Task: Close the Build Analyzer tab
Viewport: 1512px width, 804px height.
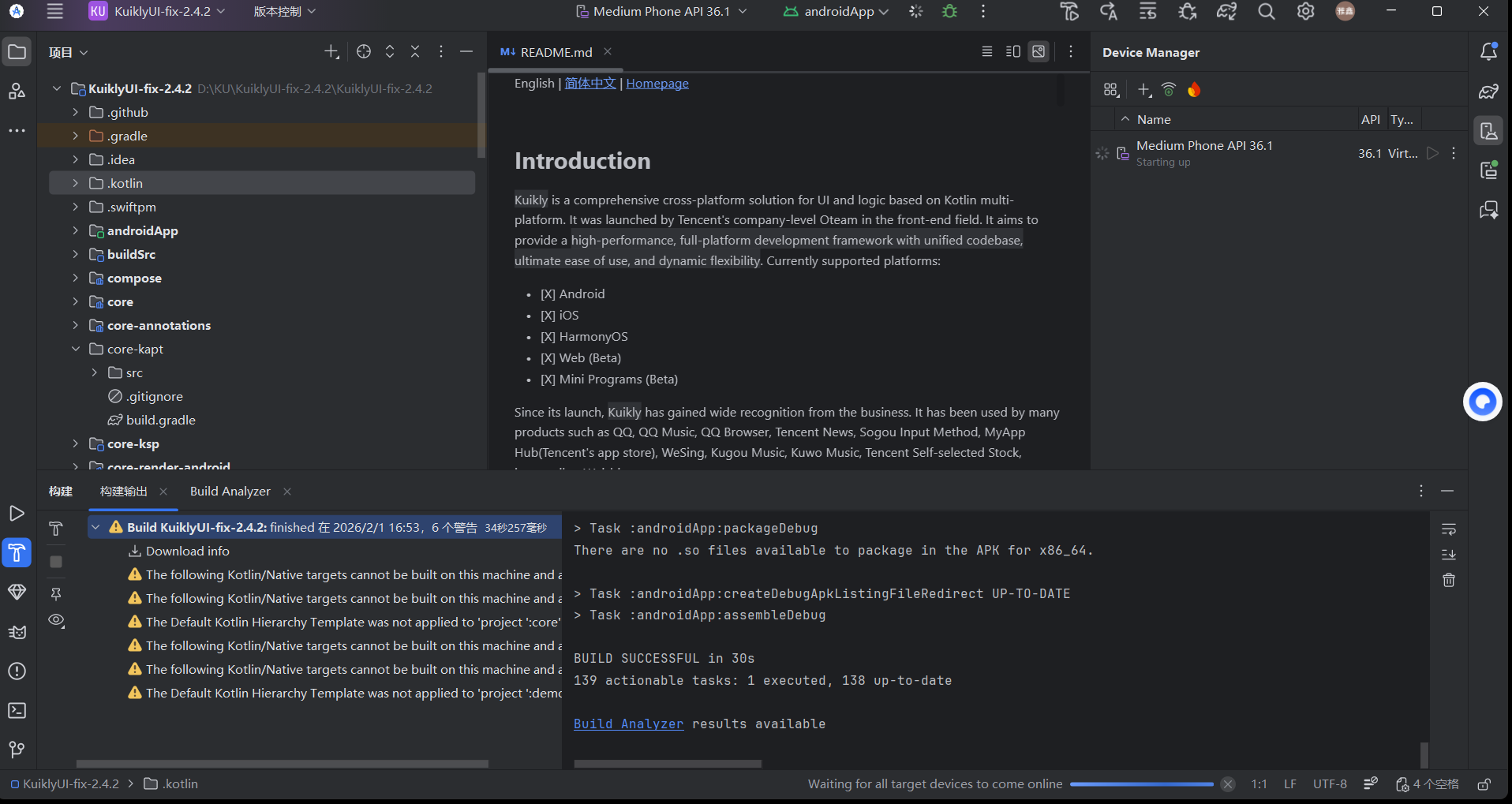Action: click(287, 491)
